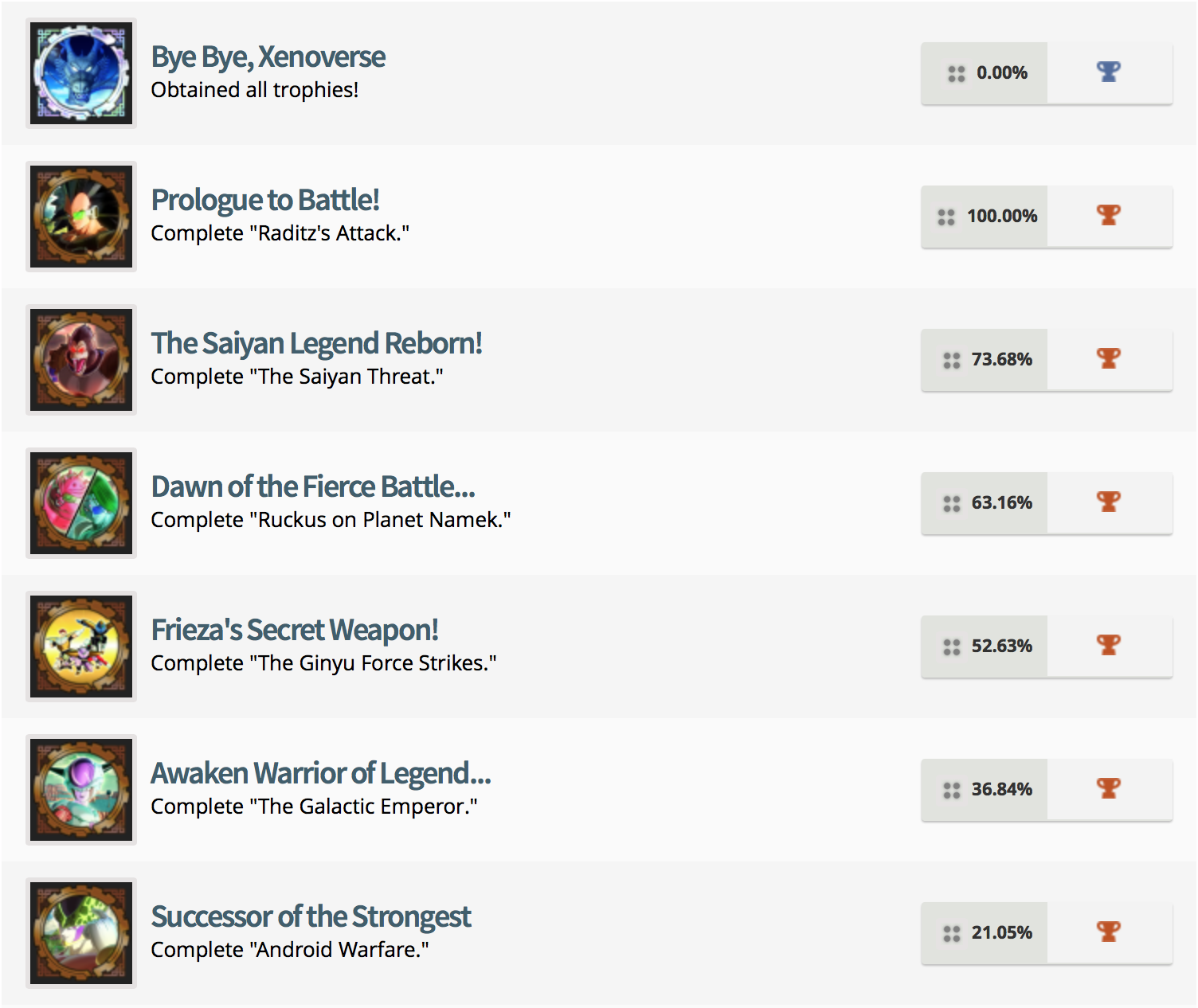Click the Bye Bye, Xenoverse trophy image
This screenshot has width=1198, height=1008.
[x=81, y=73]
